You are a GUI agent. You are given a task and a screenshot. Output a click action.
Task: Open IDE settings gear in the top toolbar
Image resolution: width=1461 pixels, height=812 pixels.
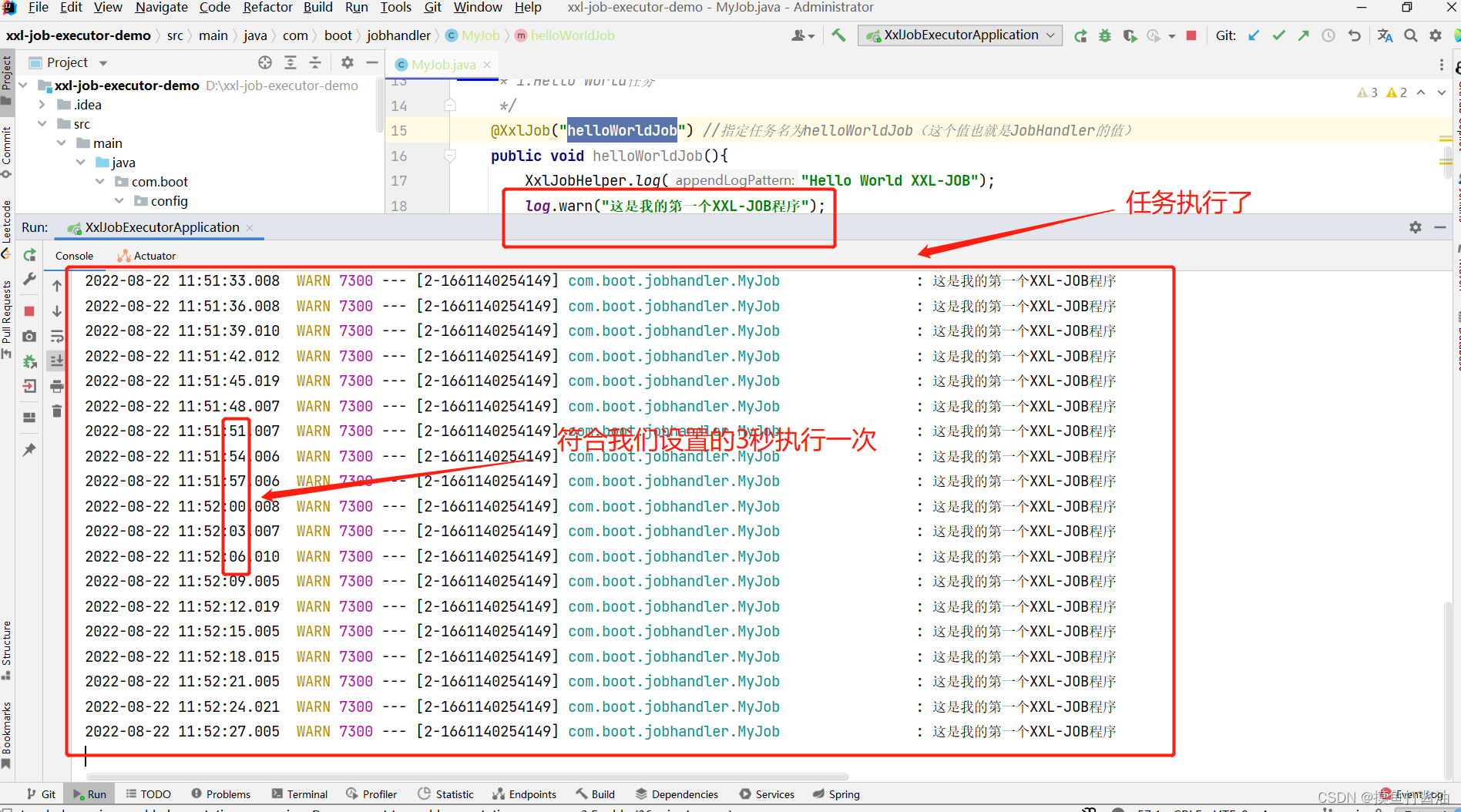click(1436, 35)
